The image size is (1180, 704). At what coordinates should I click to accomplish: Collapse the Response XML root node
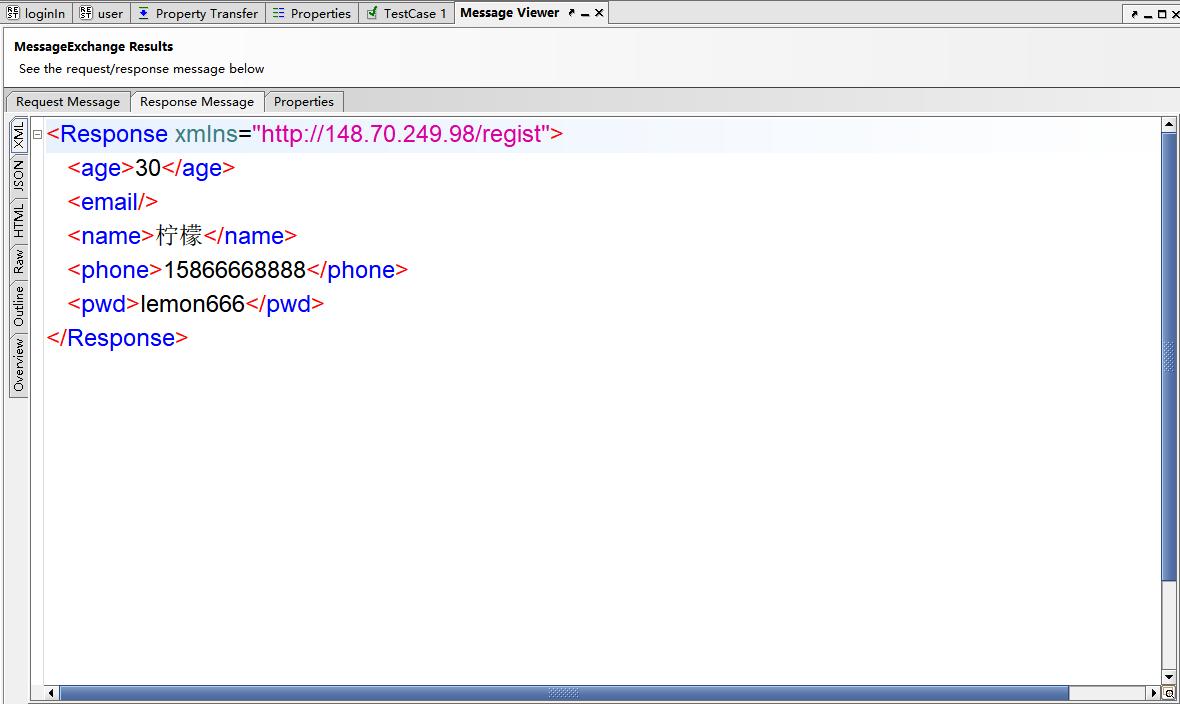37,135
